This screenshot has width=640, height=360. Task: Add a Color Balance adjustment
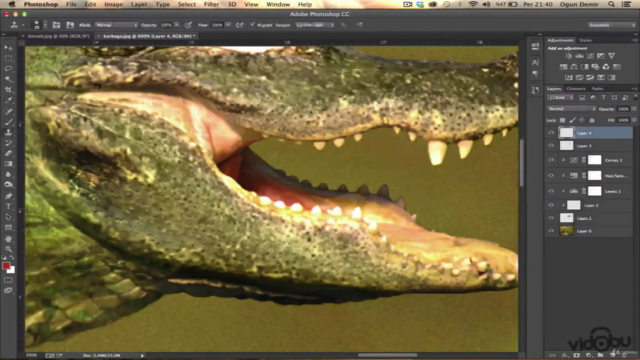(574, 67)
